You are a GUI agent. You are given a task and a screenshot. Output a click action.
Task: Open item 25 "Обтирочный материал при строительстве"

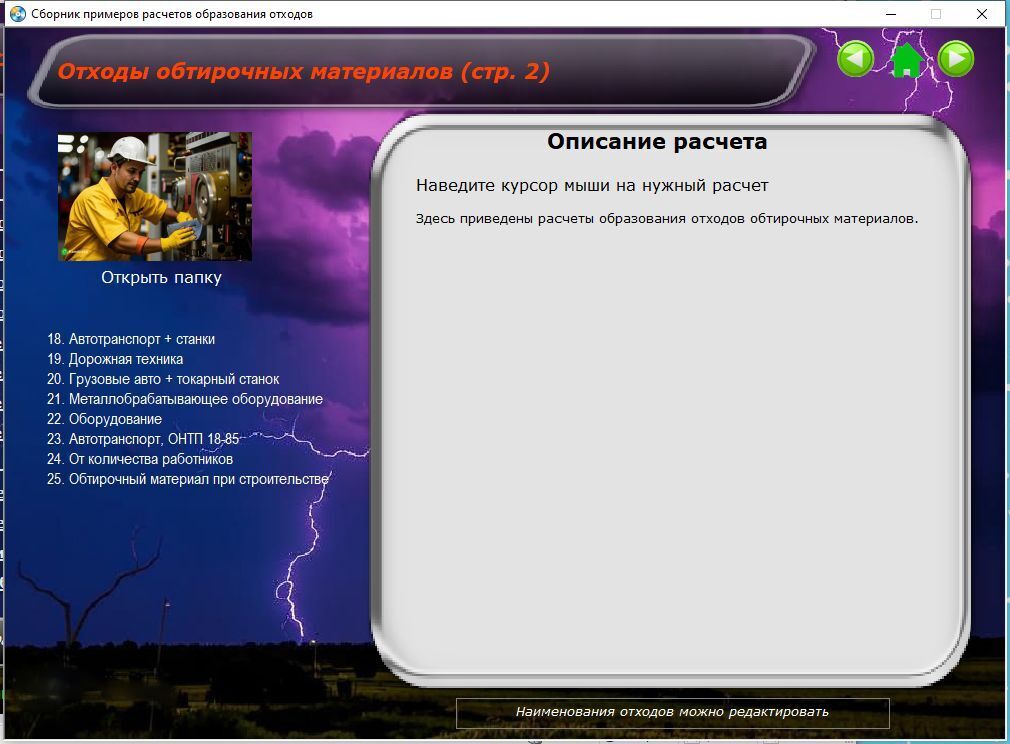click(188, 479)
